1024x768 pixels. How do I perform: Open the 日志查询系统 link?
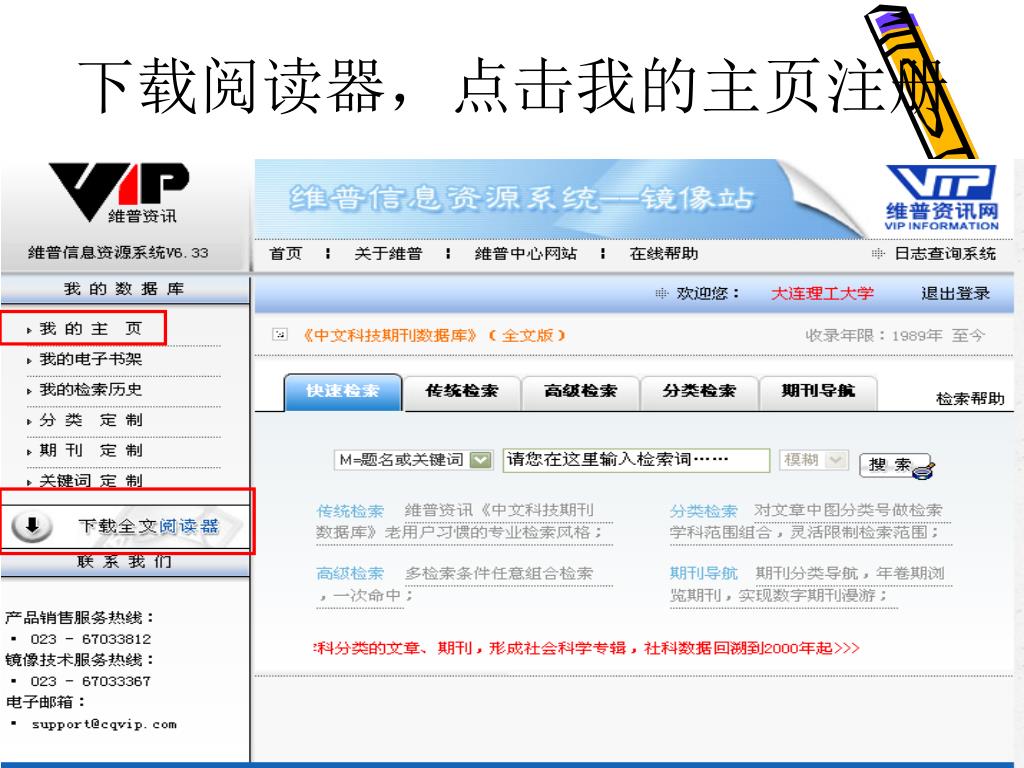tap(945, 254)
